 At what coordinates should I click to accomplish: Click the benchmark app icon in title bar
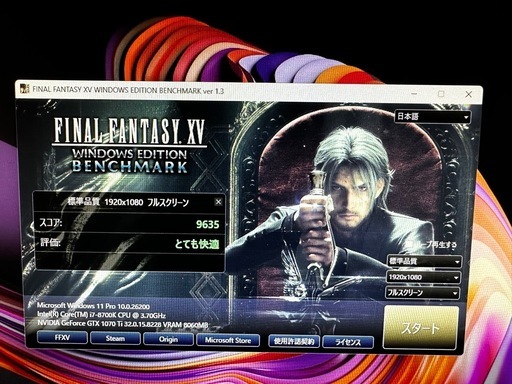tap(25, 89)
